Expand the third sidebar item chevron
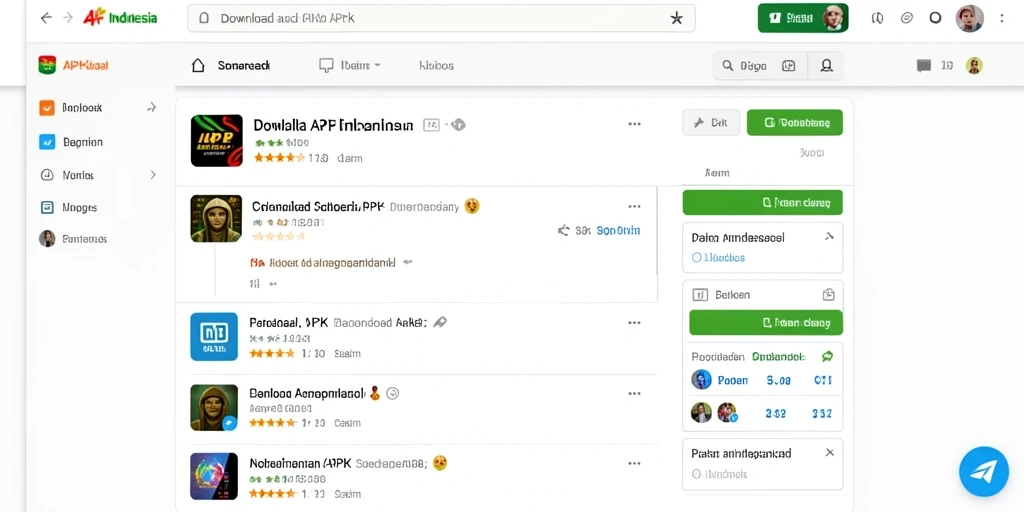 tap(153, 175)
